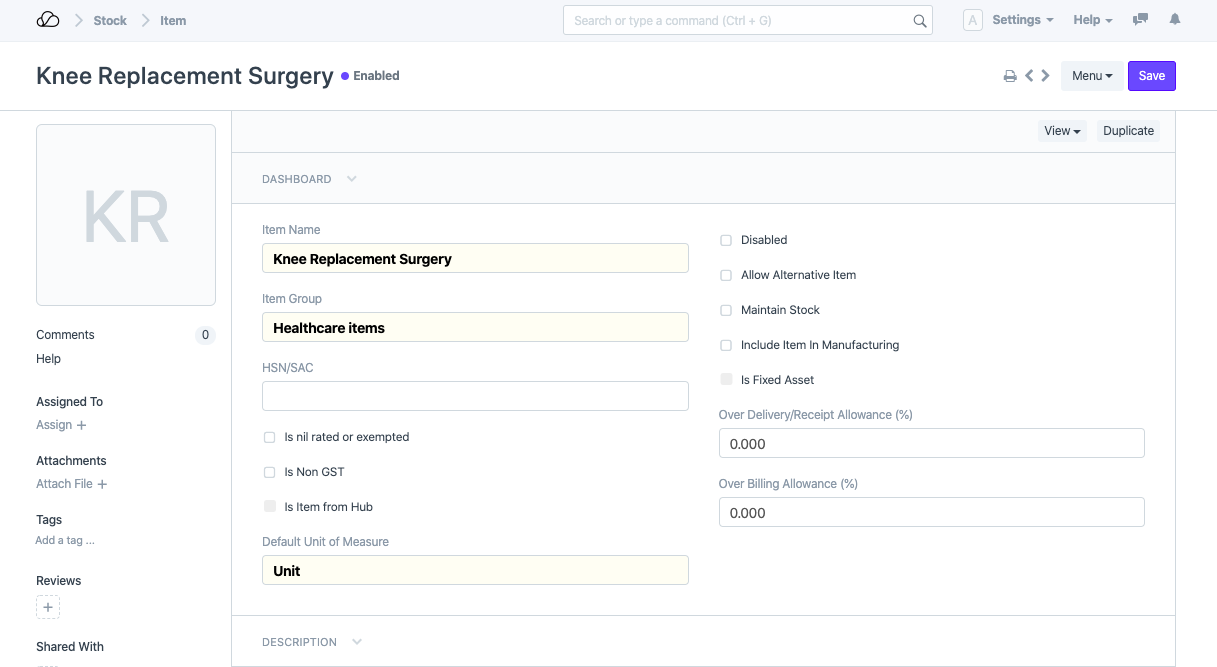Image resolution: width=1217 pixels, height=667 pixels.
Task: Click the plus icon next to Assign
Action: coord(82,425)
